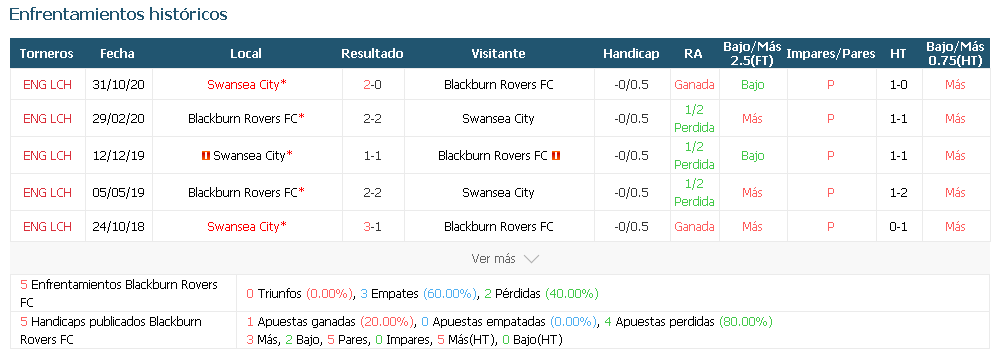Image resolution: width=997 pixels, height=361 pixels.
Task: Select ENG LCH tournament in first row
Action: click(x=47, y=85)
